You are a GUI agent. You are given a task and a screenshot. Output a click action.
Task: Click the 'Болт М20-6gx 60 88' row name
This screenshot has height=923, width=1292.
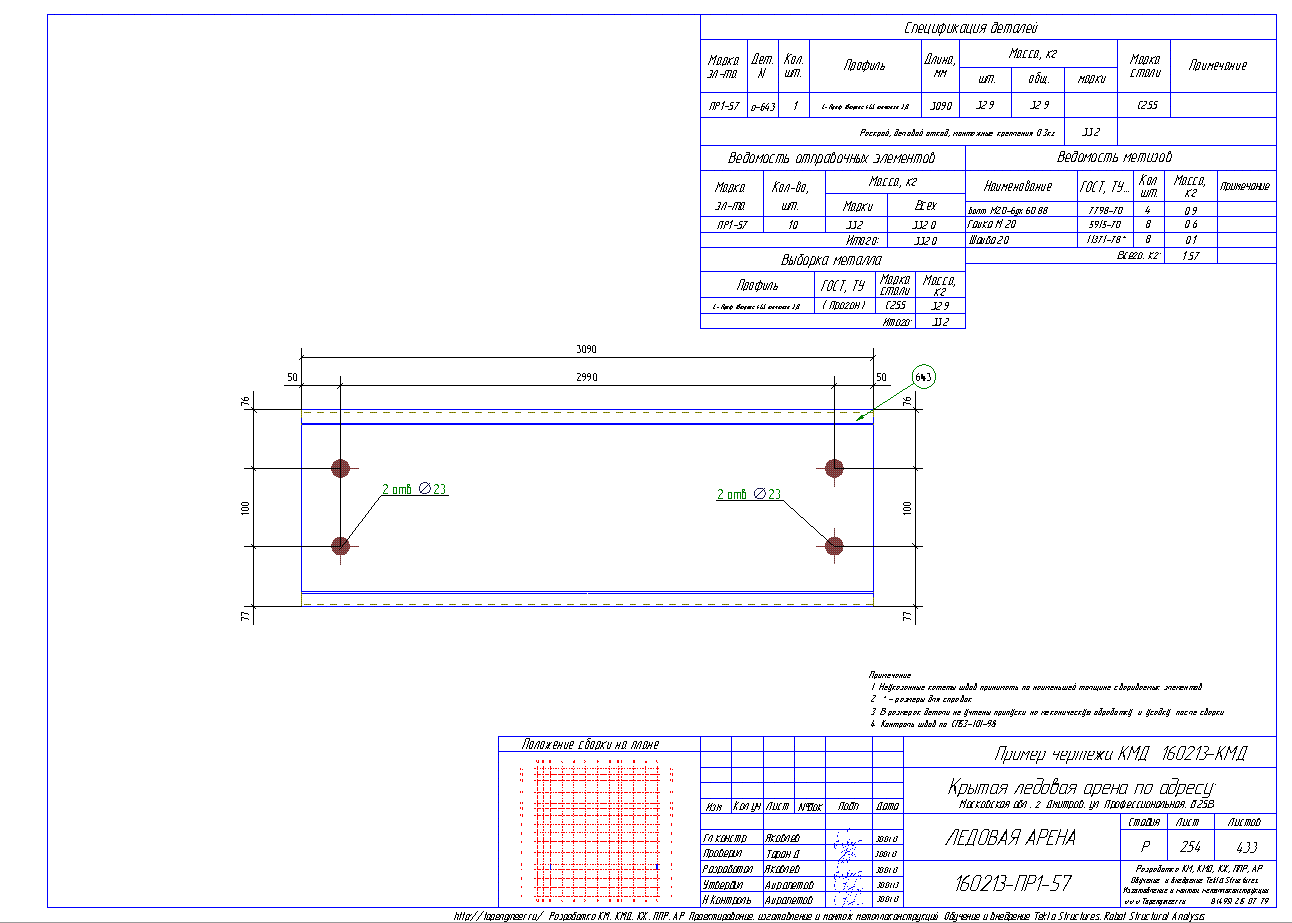point(1006,211)
